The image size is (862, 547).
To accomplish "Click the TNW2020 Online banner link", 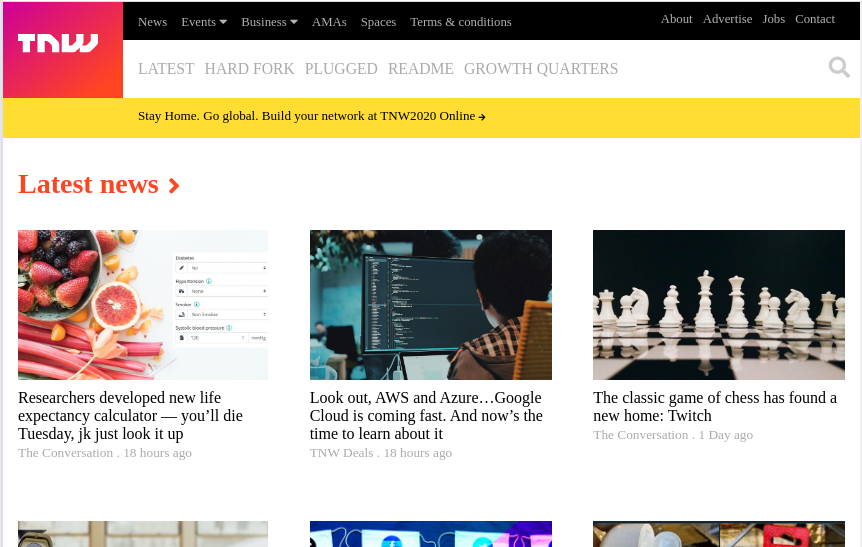I will click(311, 116).
